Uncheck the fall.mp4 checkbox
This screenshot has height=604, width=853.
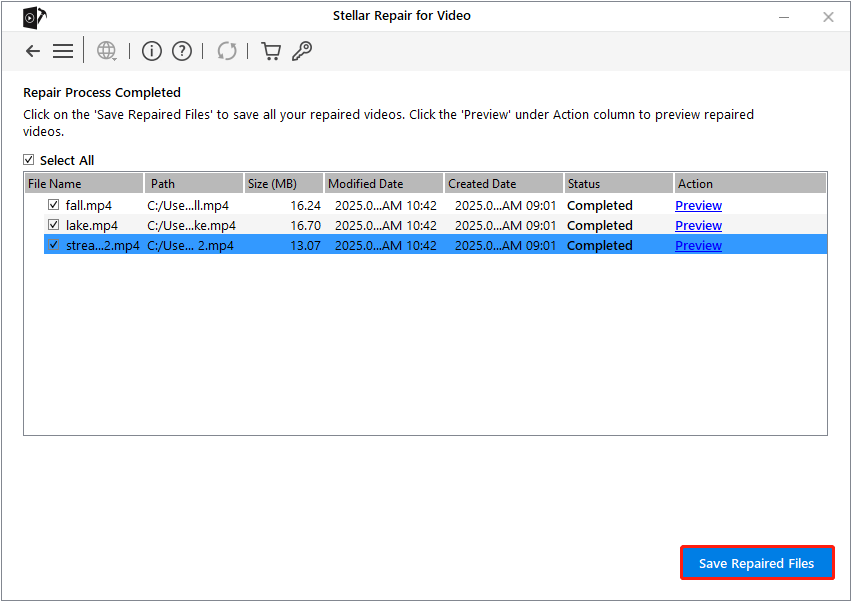pyautogui.click(x=53, y=205)
